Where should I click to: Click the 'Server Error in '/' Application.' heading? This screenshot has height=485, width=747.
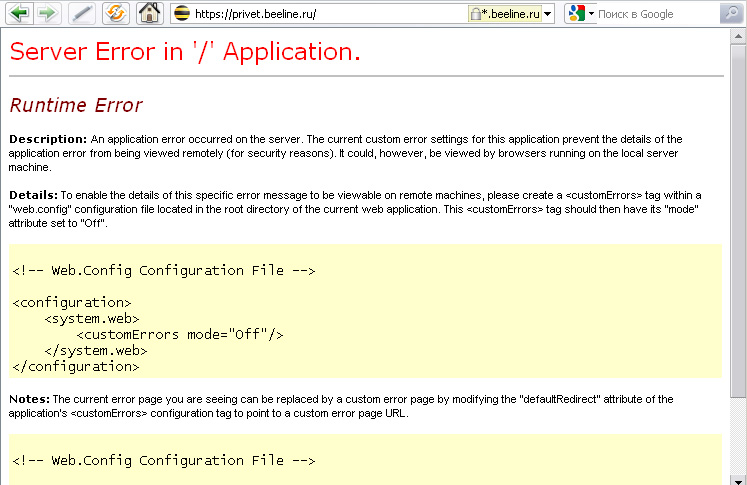pos(185,51)
